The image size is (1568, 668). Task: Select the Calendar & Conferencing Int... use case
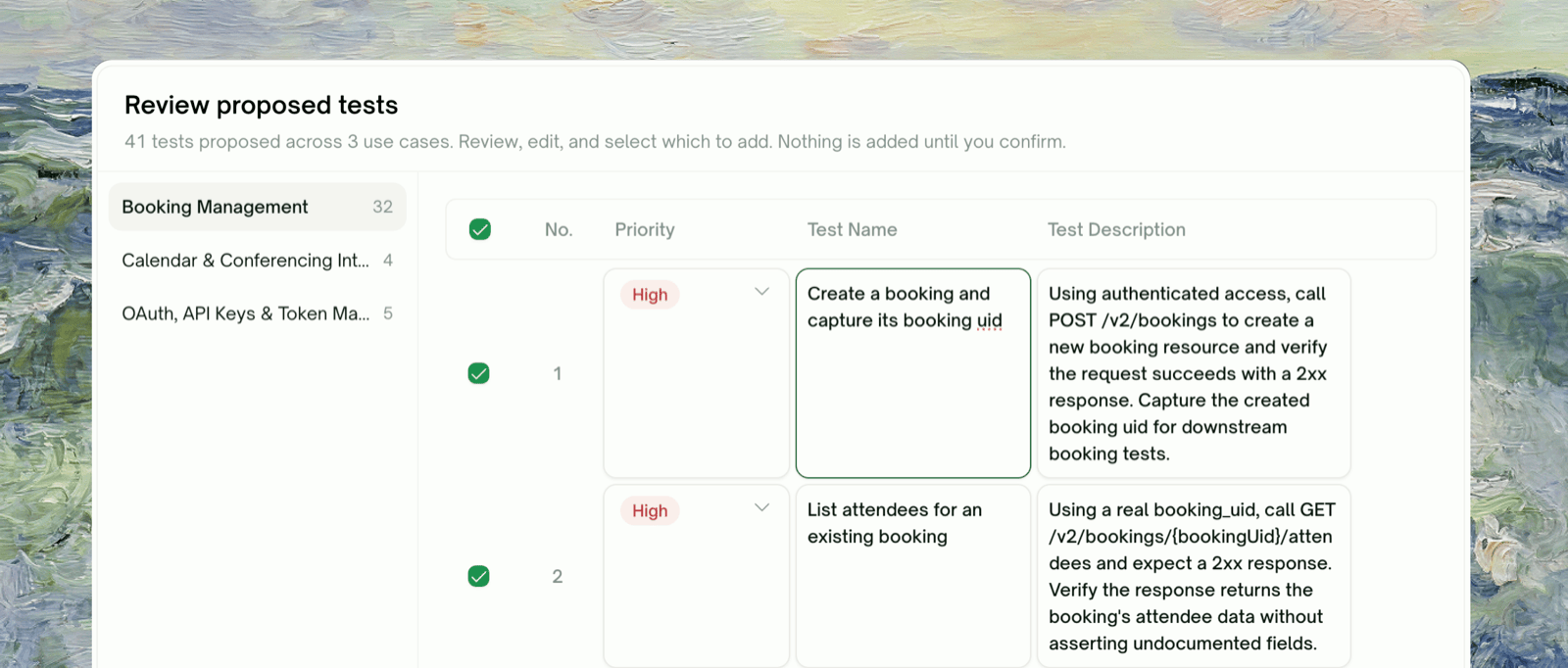pyautogui.click(x=257, y=261)
